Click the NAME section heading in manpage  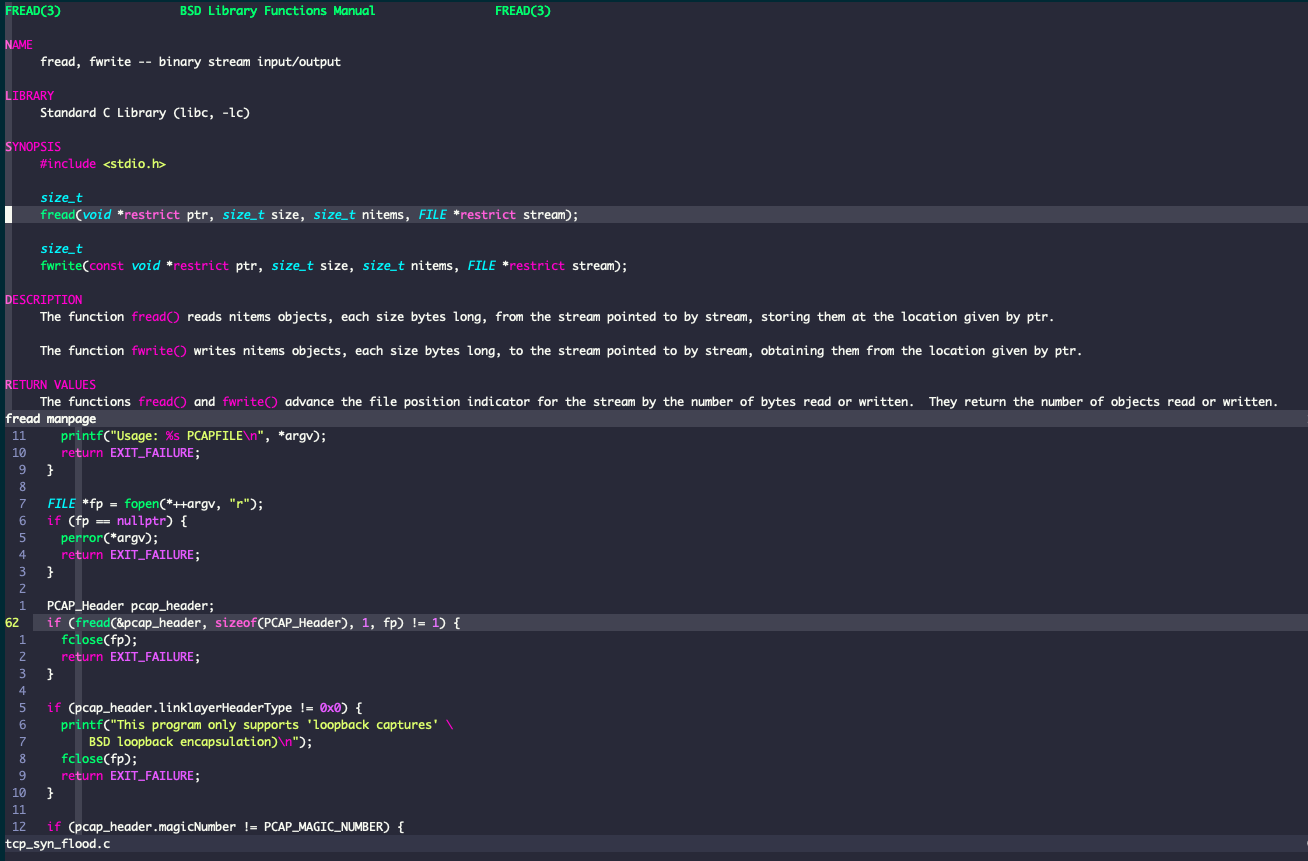[19, 45]
